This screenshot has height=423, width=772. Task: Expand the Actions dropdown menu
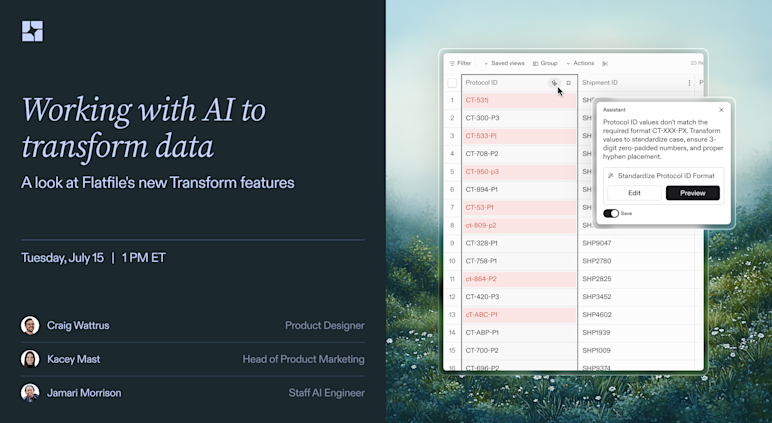point(580,64)
